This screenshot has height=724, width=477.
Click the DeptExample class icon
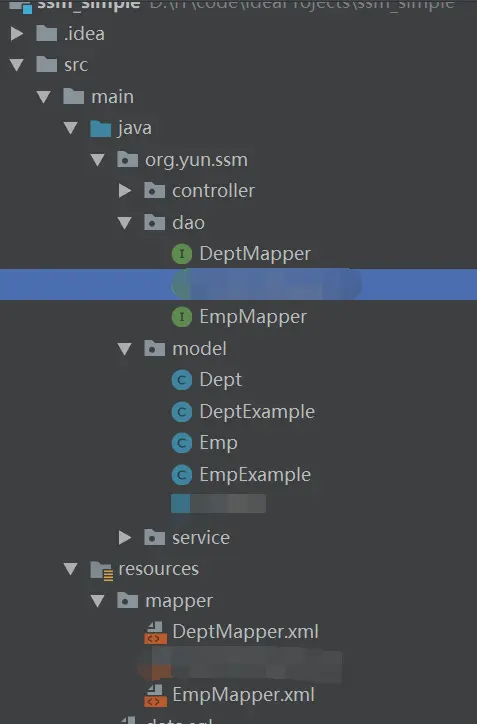[x=182, y=412]
